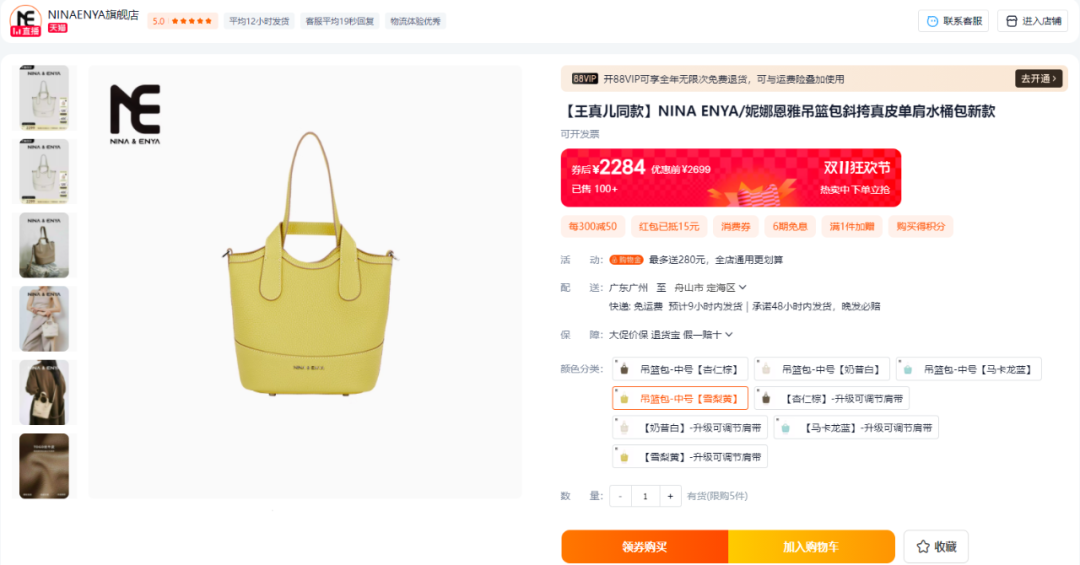Screen dimensions: 1080x565
Task: Click the 天猫 Tmall badge
Action: 58,28
